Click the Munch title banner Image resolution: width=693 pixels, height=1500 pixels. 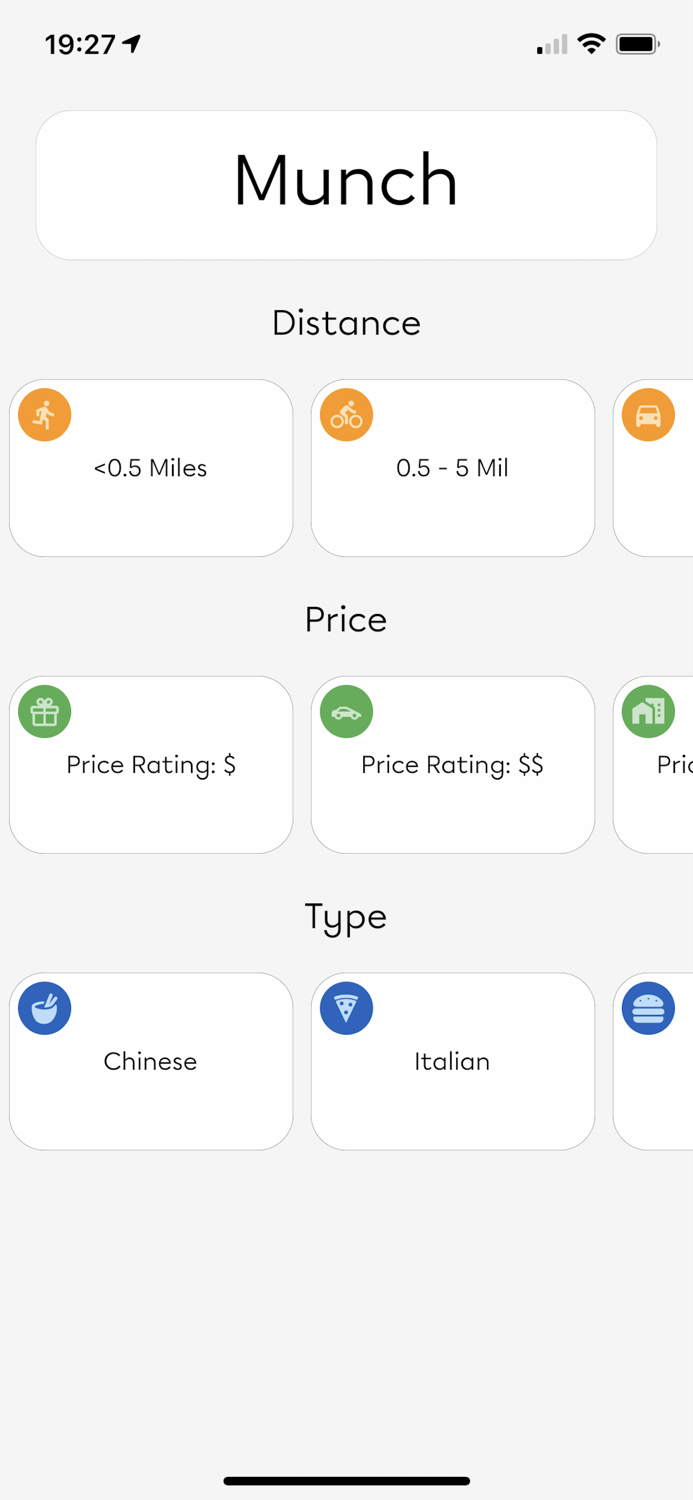346,184
